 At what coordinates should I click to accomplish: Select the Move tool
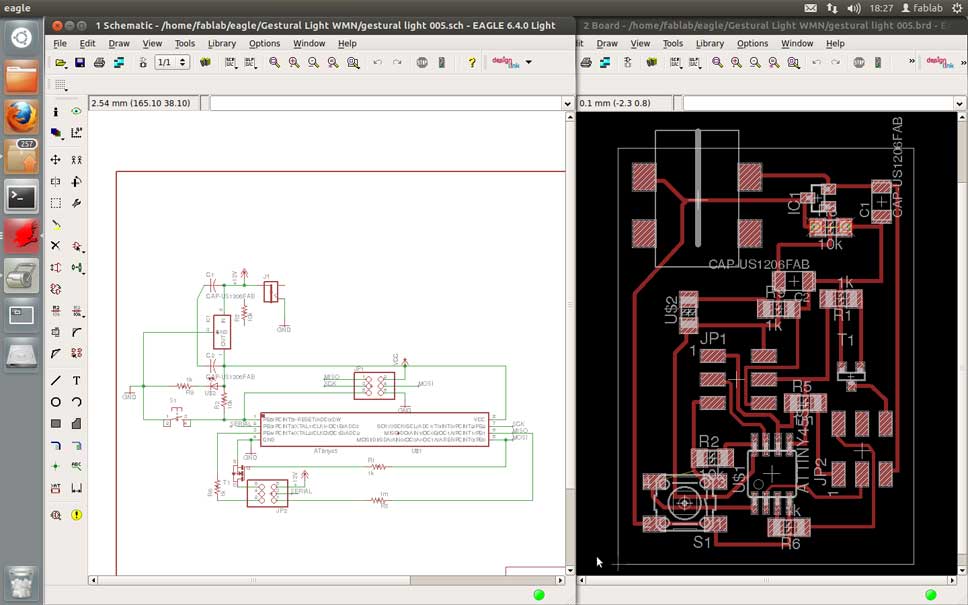(56, 160)
